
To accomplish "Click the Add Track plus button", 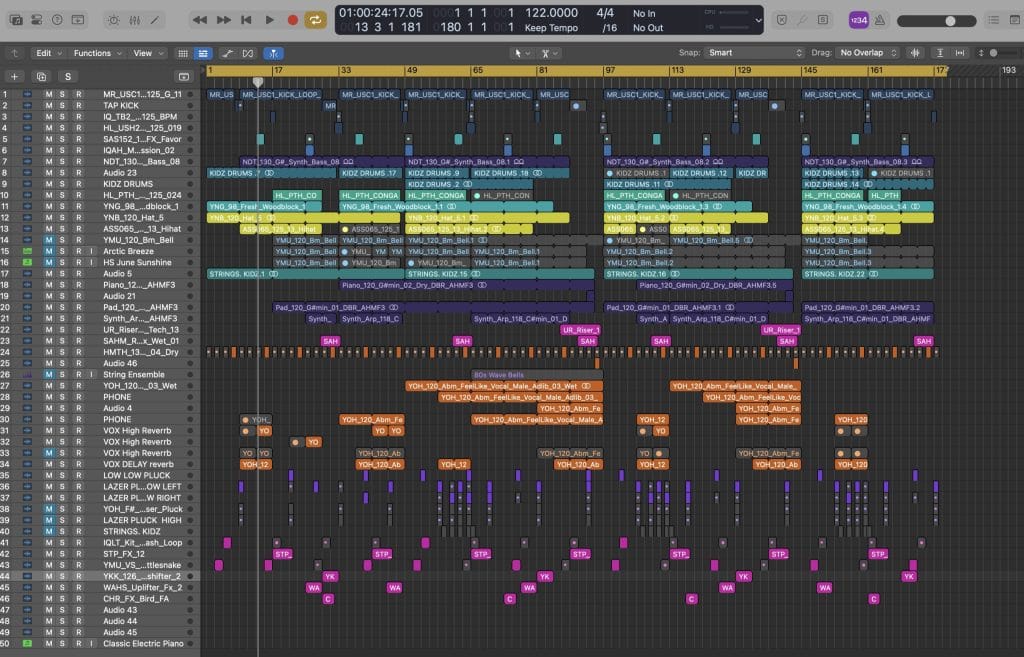I will click(14, 76).
